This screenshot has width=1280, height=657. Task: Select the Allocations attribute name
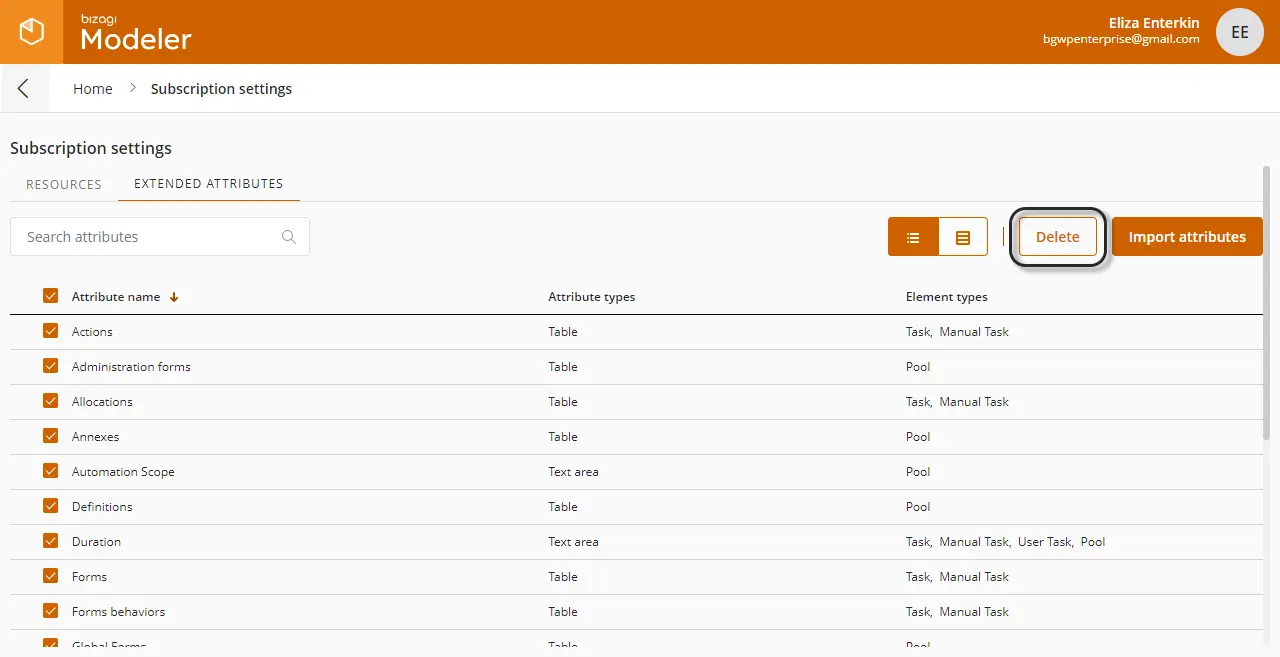(102, 402)
